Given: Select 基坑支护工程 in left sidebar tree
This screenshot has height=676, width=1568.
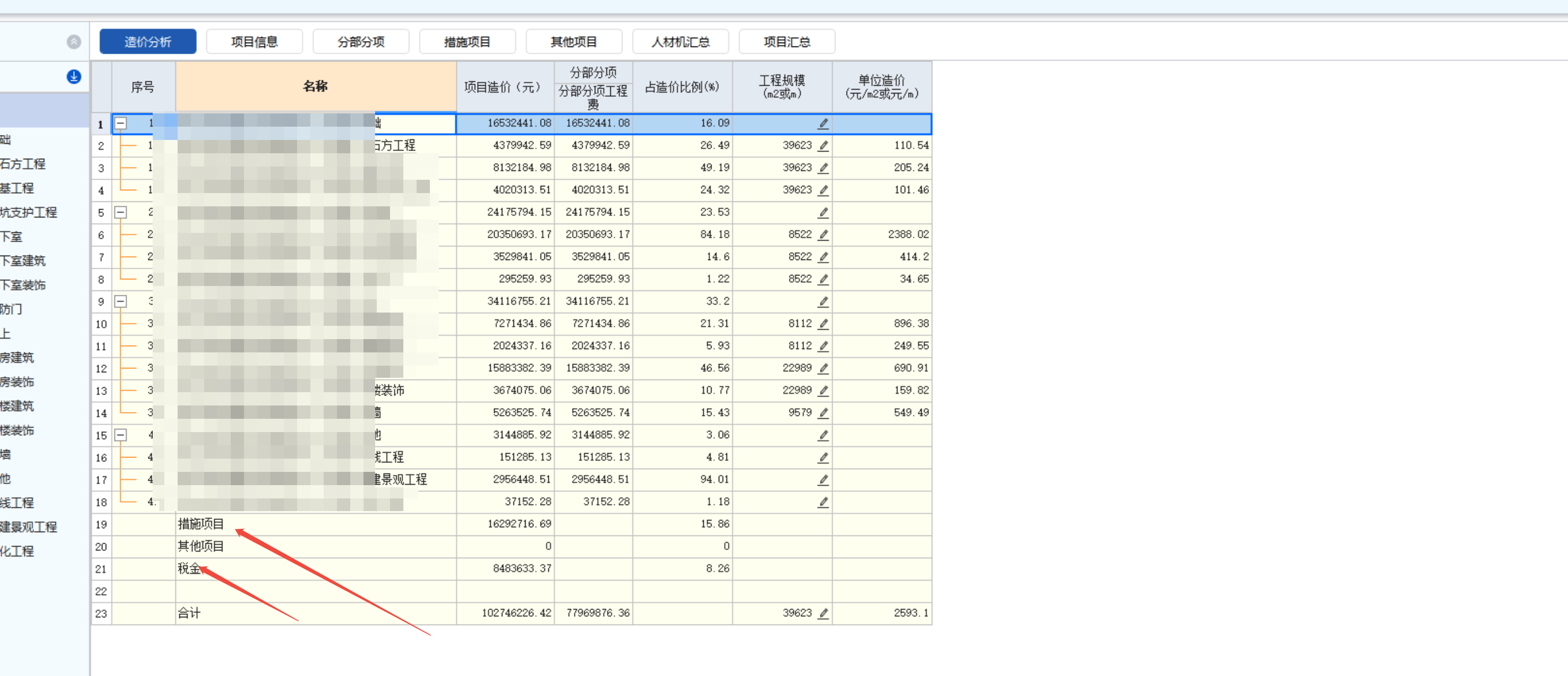Looking at the screenshot, I should [x=29, y=212].
